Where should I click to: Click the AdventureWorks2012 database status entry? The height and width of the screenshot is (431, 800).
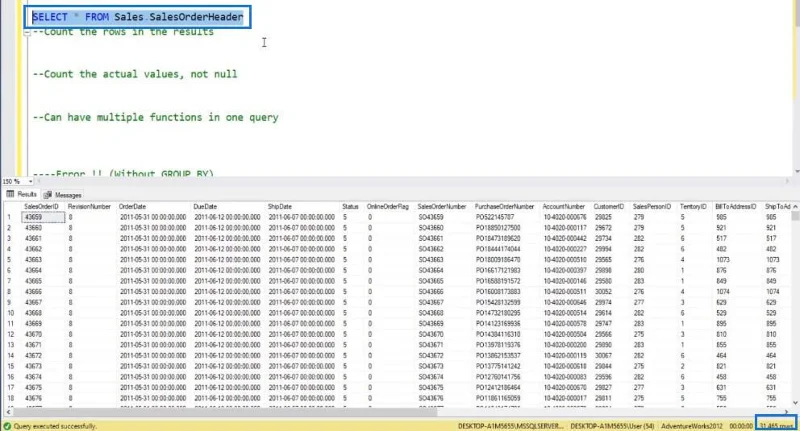point(692,426)
